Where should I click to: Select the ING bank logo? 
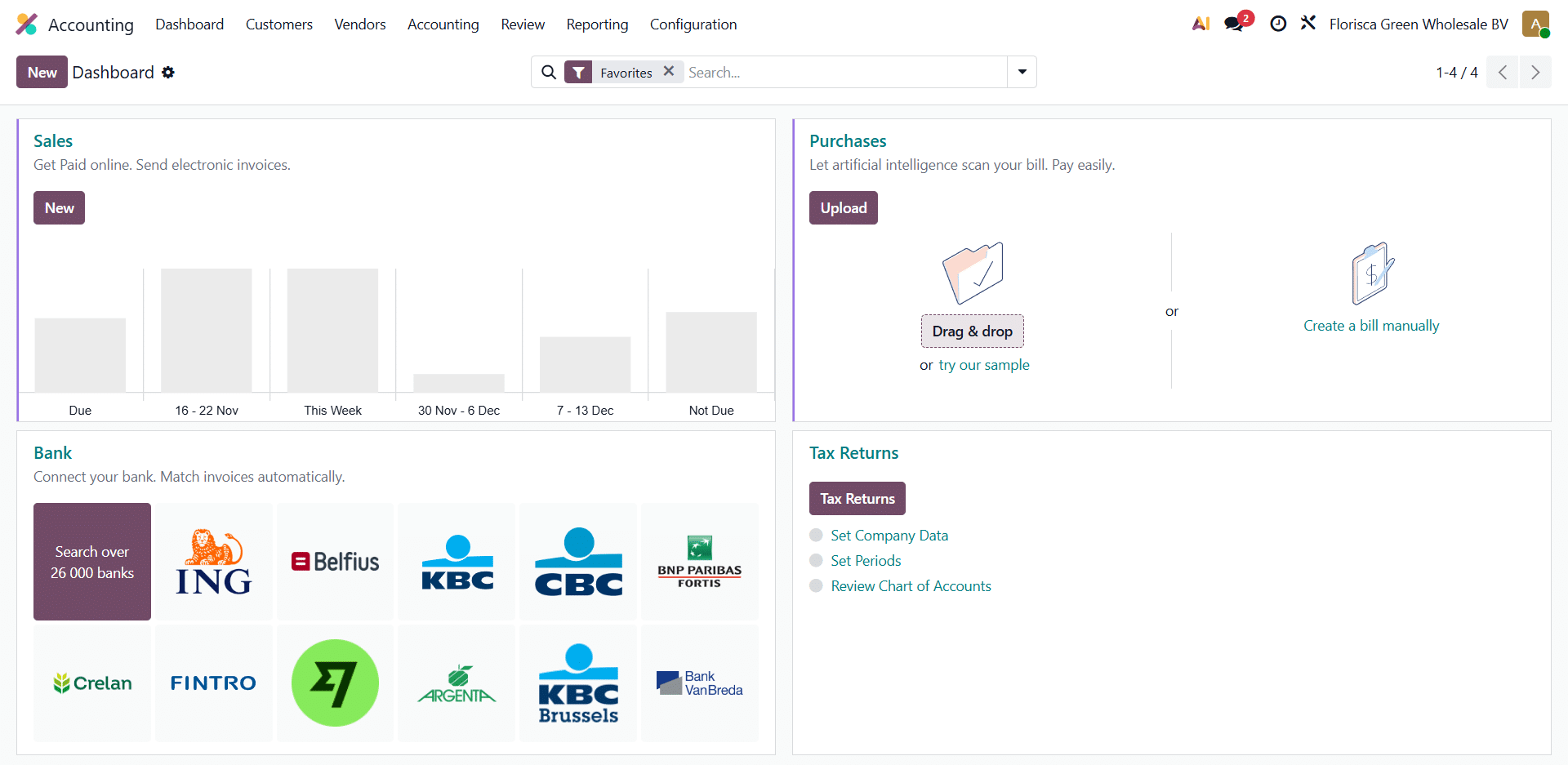pyautogui.click(x=214, y=562)
